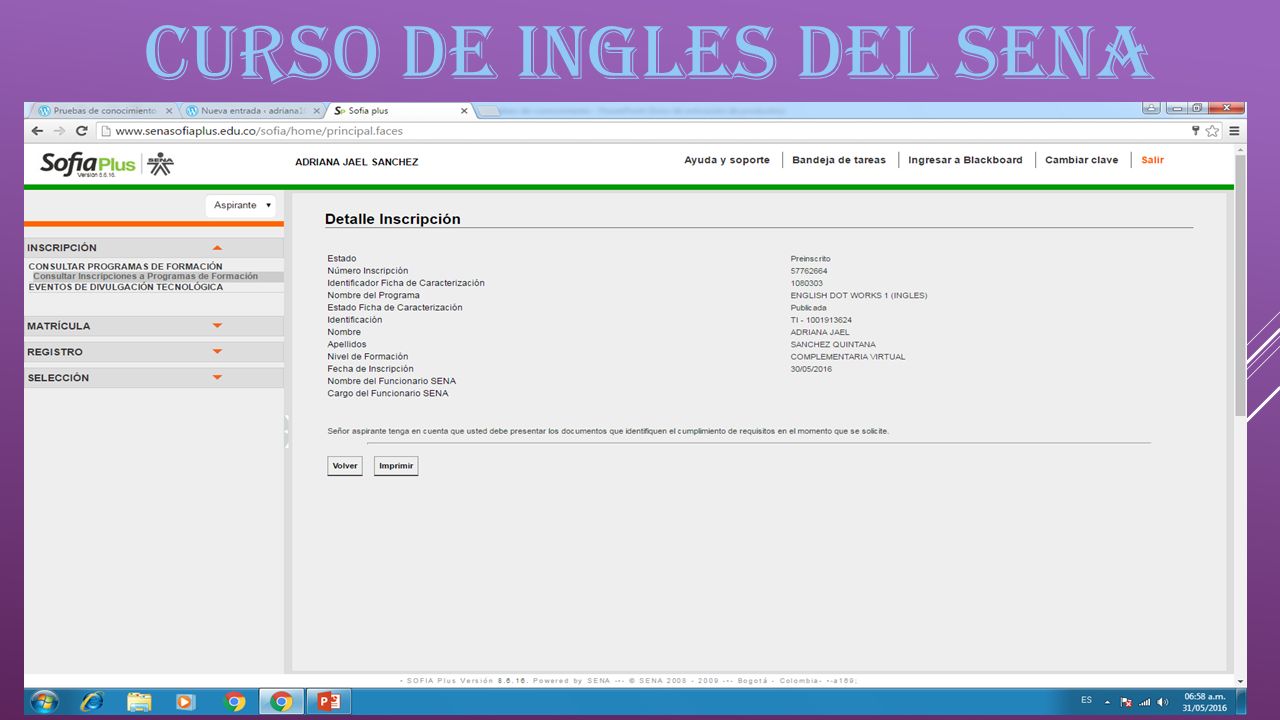Screen dimensions: 1280x720
Task: Collapse the INSCRIPCIÓN section
Action: pyautogui.click(x=154, y=247)
